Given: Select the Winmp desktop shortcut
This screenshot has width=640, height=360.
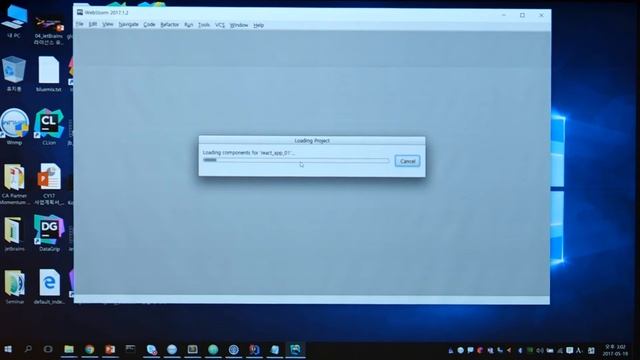Looking at the screenshot, I should pos(14,127).
